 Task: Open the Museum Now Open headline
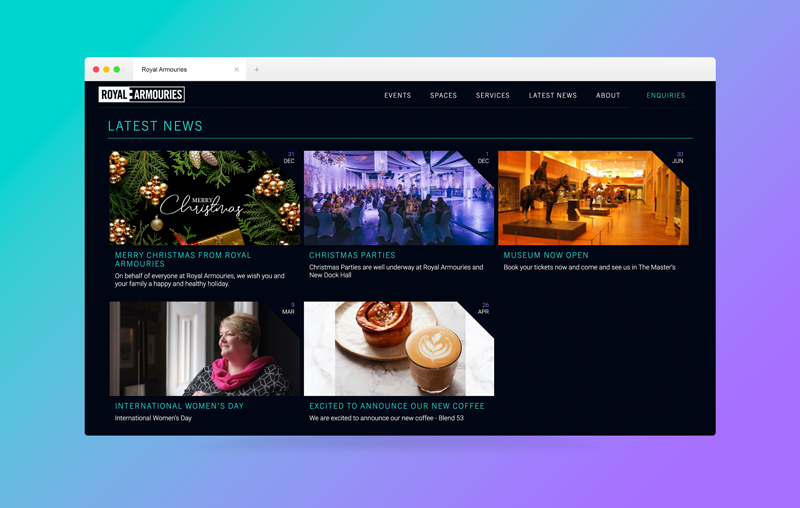click(546, 255)
